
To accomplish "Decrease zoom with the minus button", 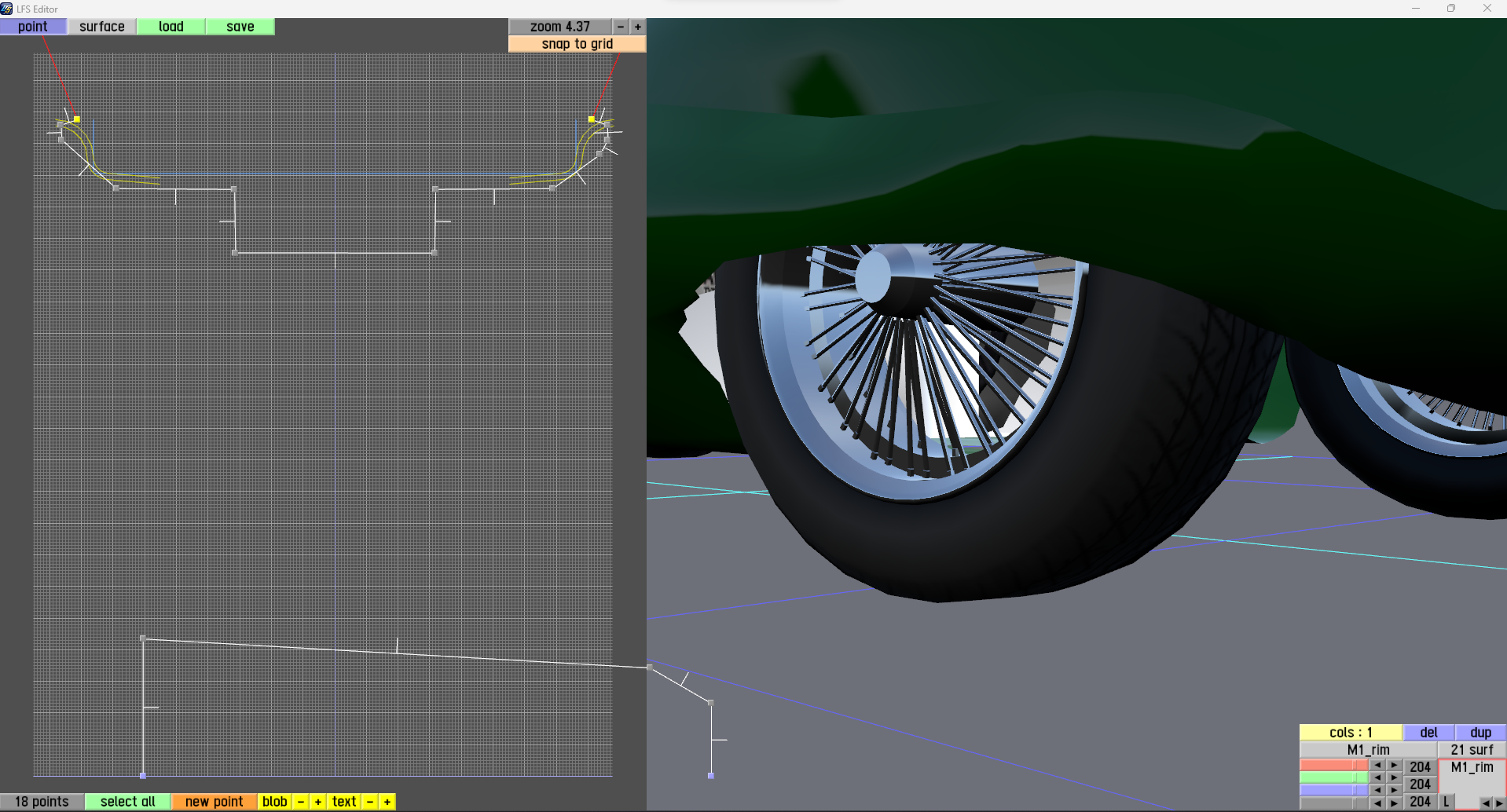I will point(621,27).
